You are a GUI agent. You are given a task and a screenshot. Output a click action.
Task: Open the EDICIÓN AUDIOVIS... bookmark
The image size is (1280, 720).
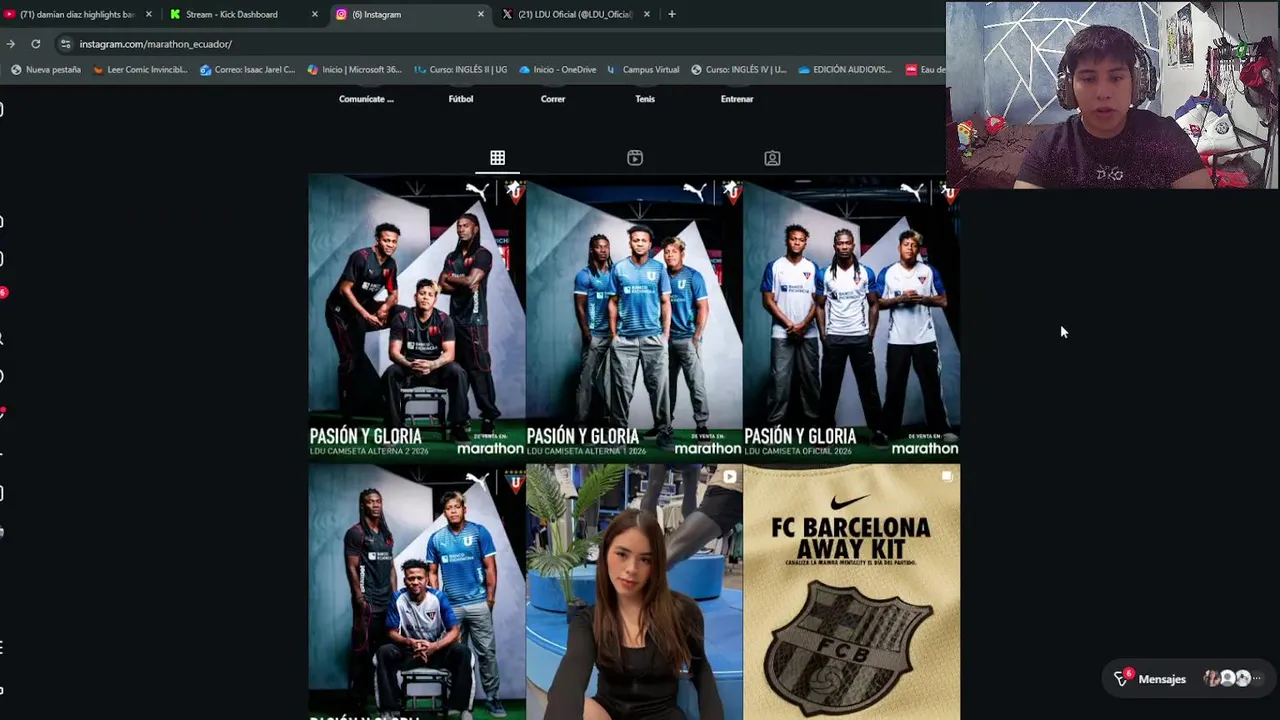845,70
